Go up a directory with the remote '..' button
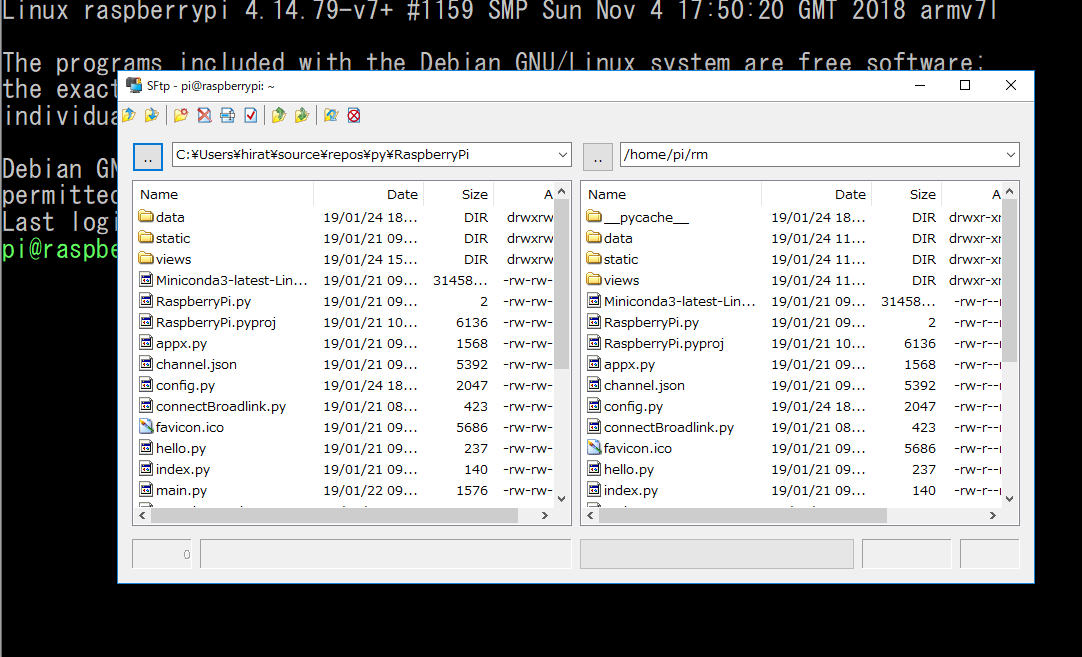1082x657 pixels. coord(598,157)
